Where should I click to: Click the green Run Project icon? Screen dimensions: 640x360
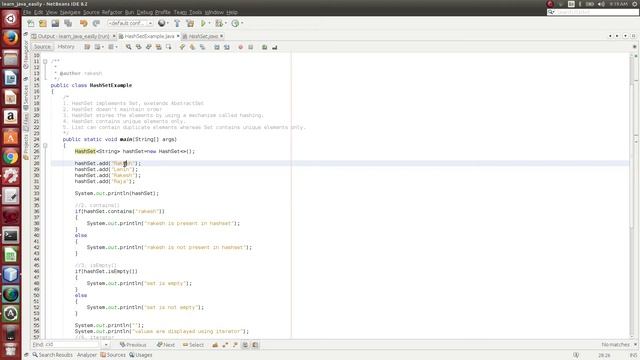203,23
